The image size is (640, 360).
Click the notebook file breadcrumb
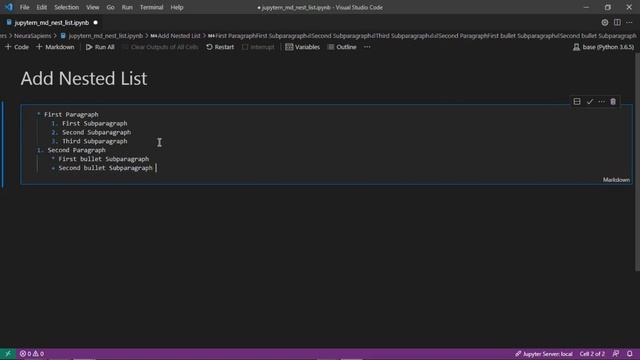tap(102, 36)
